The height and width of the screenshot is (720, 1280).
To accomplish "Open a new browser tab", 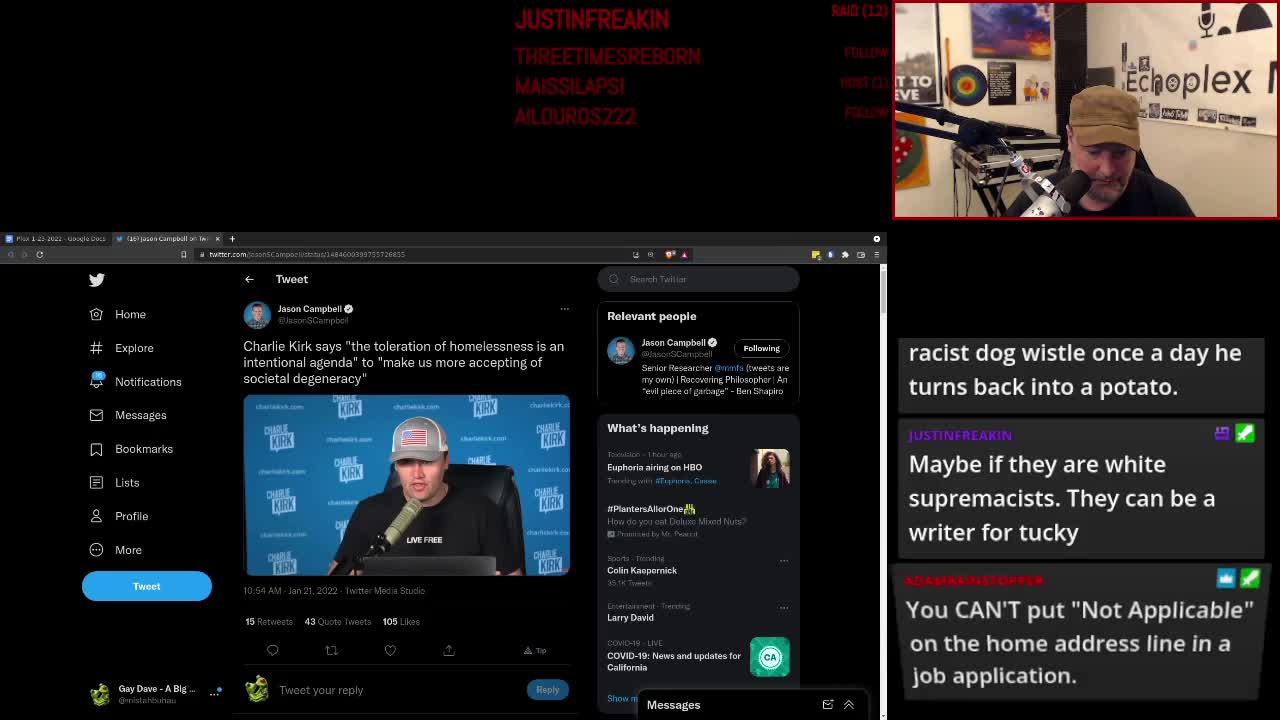I will tap(232, 239).
